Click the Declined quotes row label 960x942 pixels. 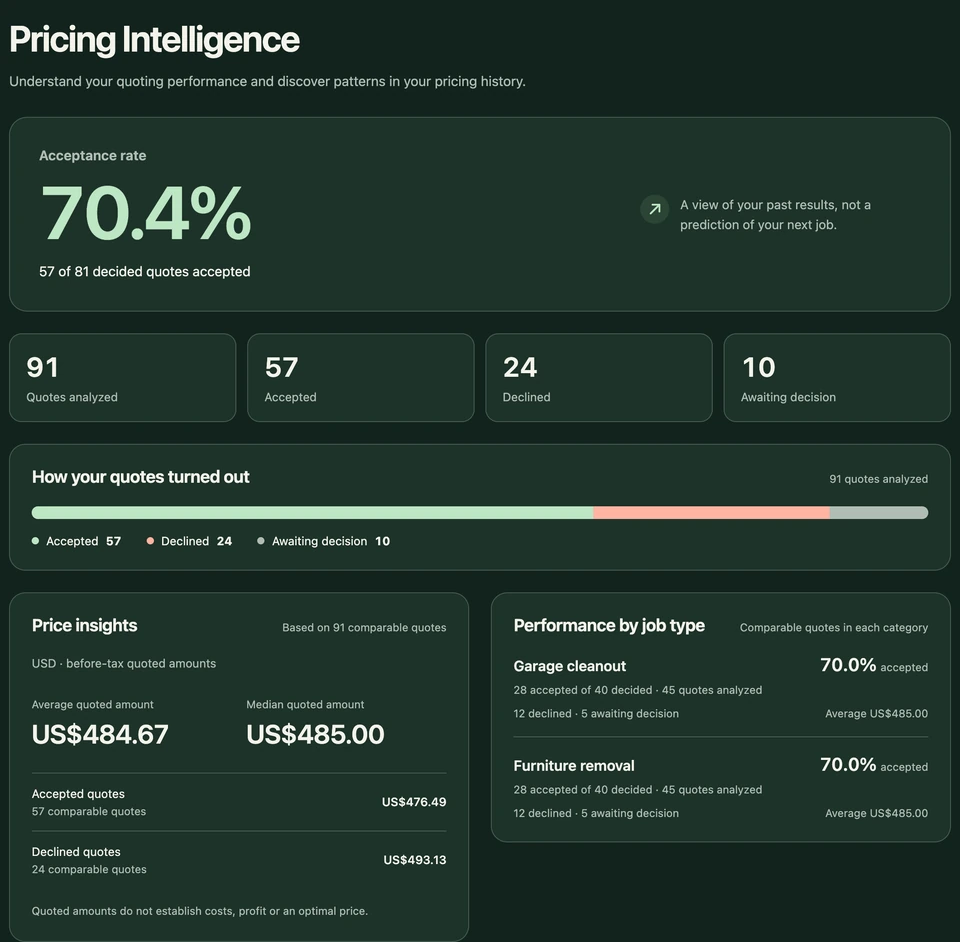point(76,852)
